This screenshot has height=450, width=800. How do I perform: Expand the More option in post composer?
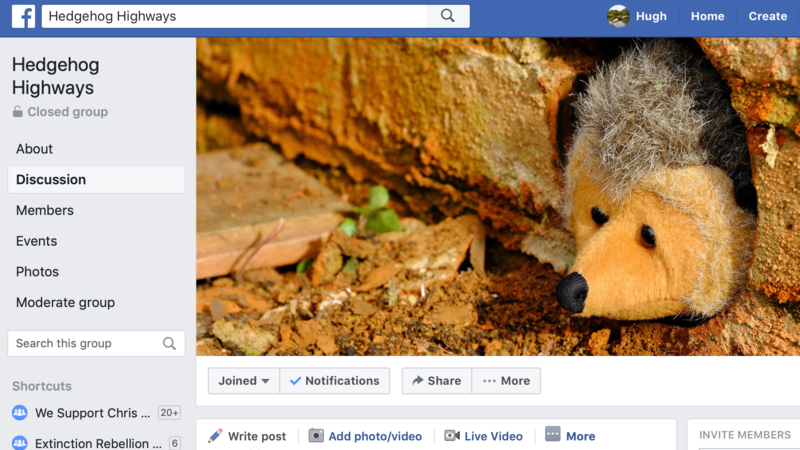tap(570, 436)
